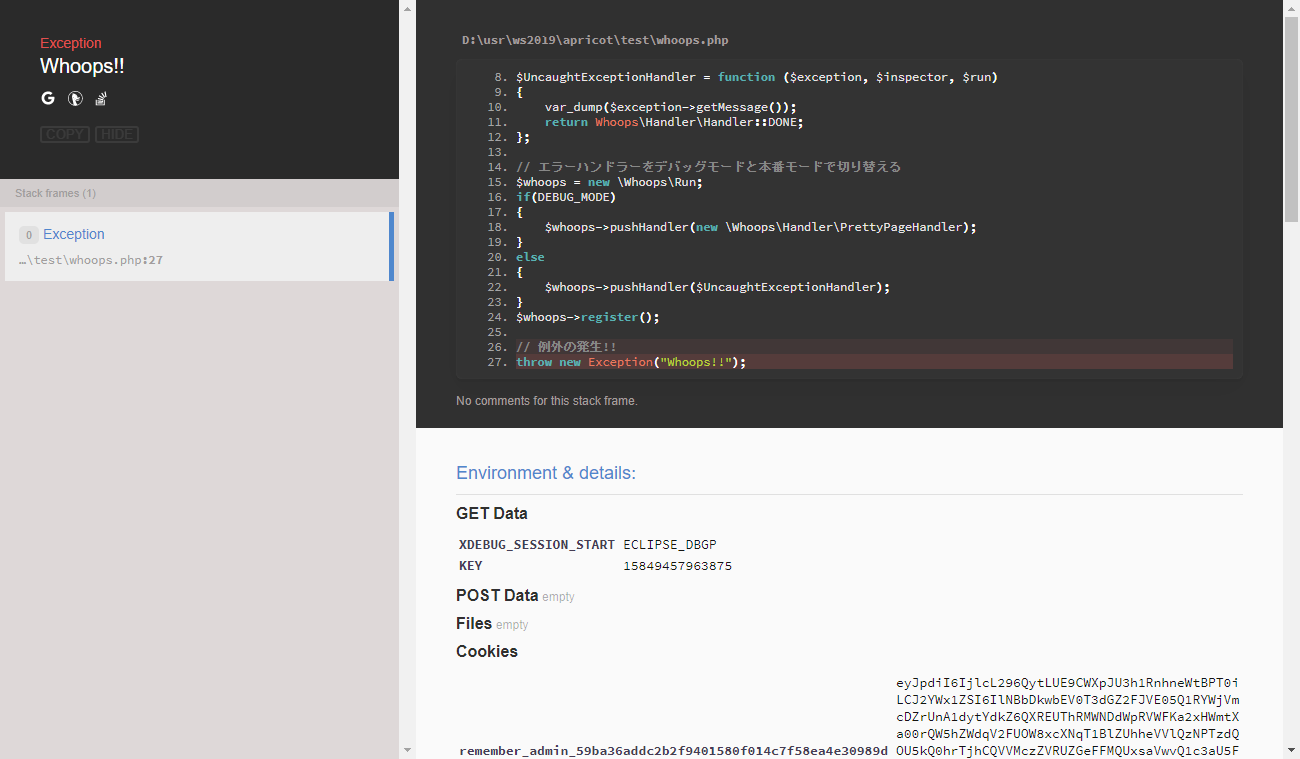Click the frame index 0 badge

click(x=29, y=235)
